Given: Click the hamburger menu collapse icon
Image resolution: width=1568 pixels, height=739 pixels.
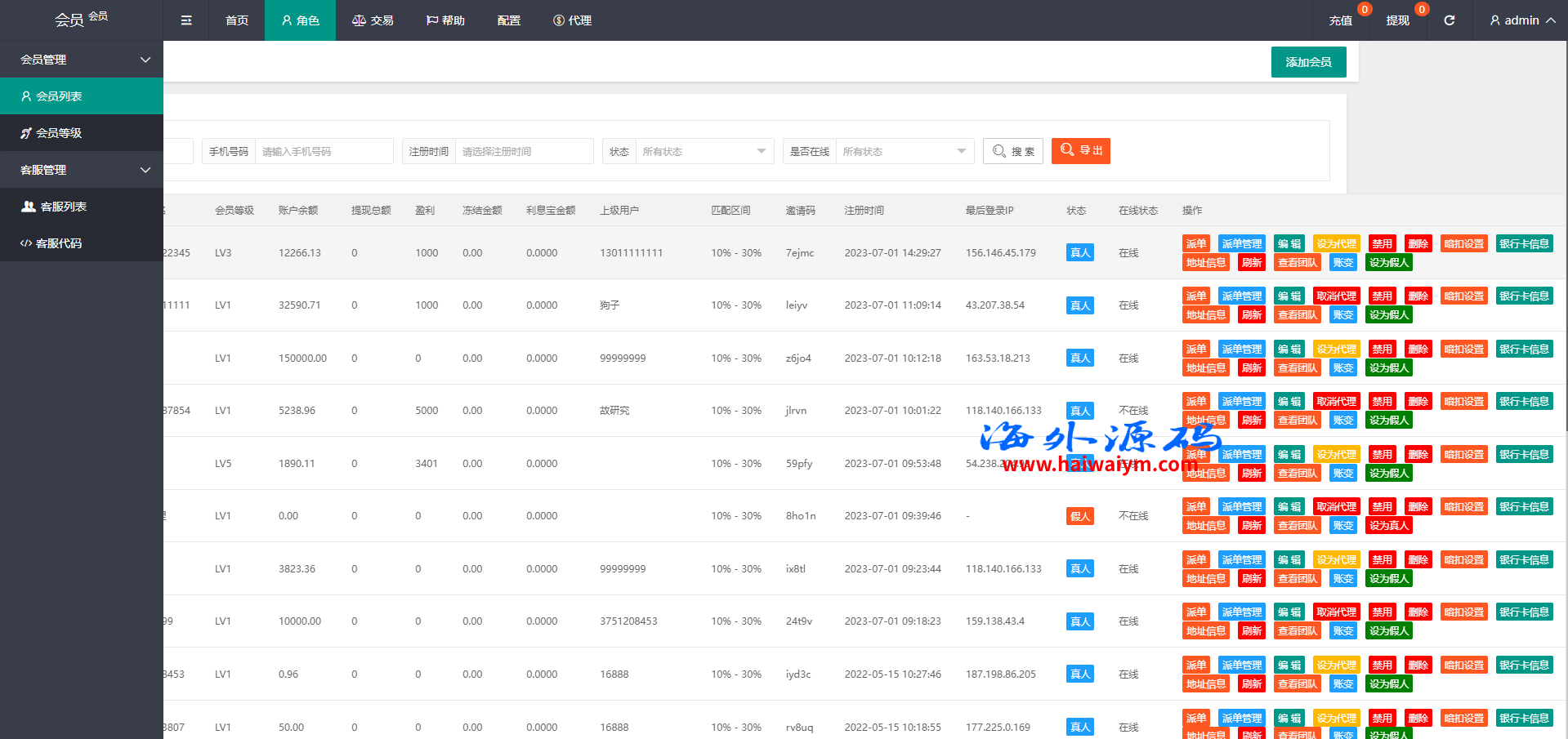Looking at the screenshot, I should [x=186, y=20].
